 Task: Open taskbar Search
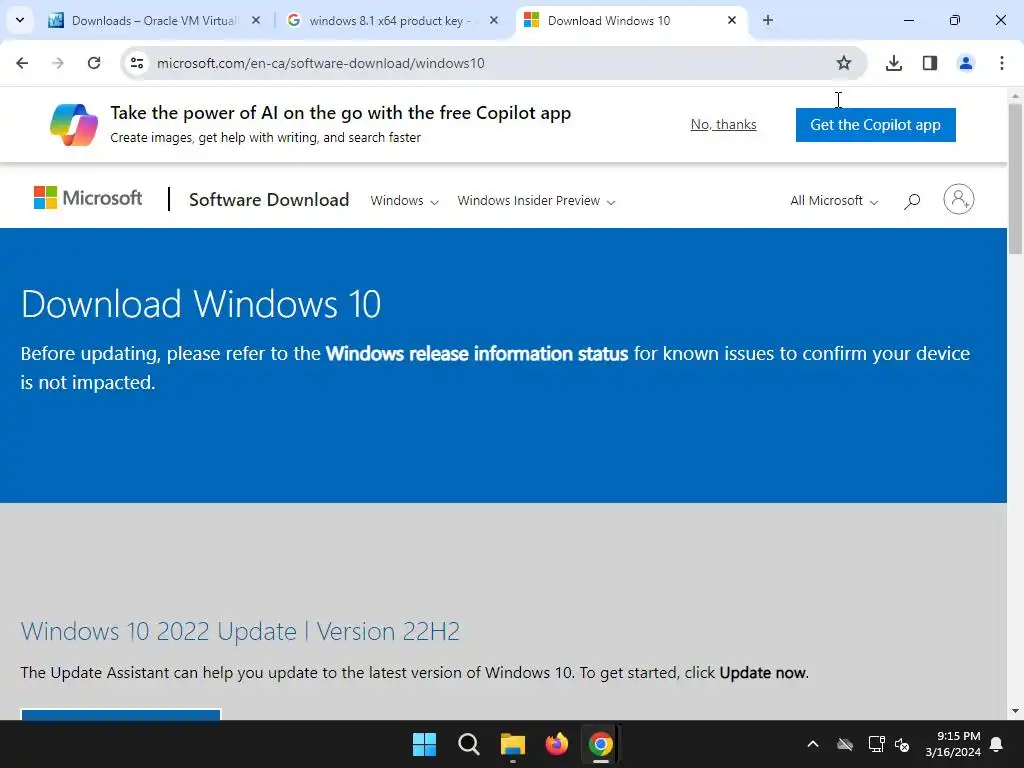[468, 744]
